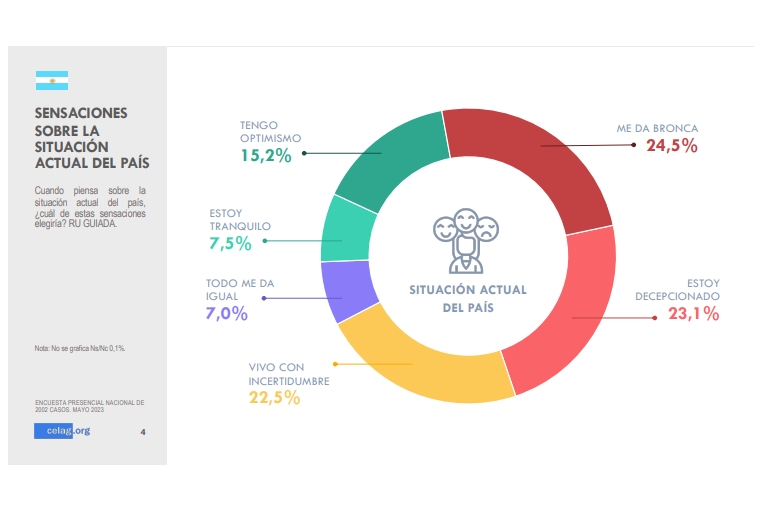Click the 'Situación actual del país' center label
This screenshot has height=507, width=765.
point(467,298)
